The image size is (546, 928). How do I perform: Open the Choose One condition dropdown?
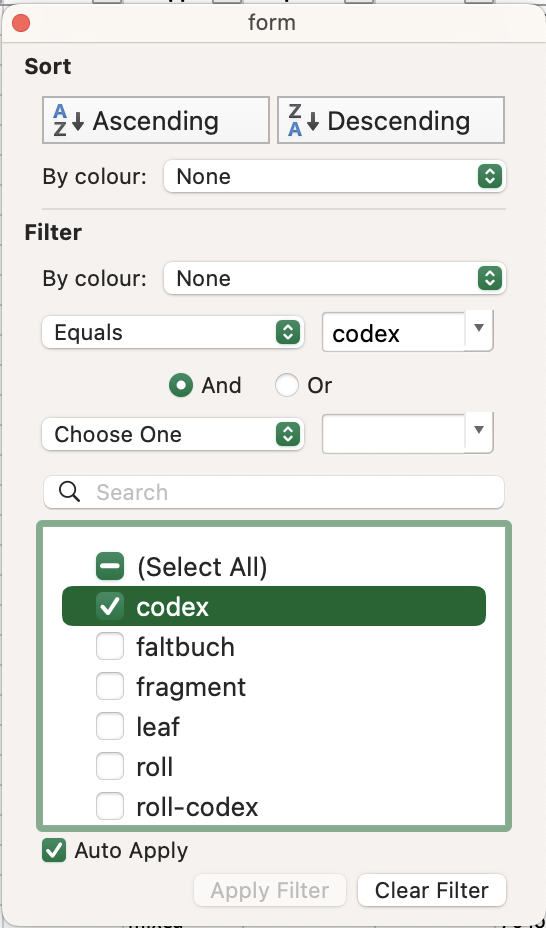click(173, 434)
